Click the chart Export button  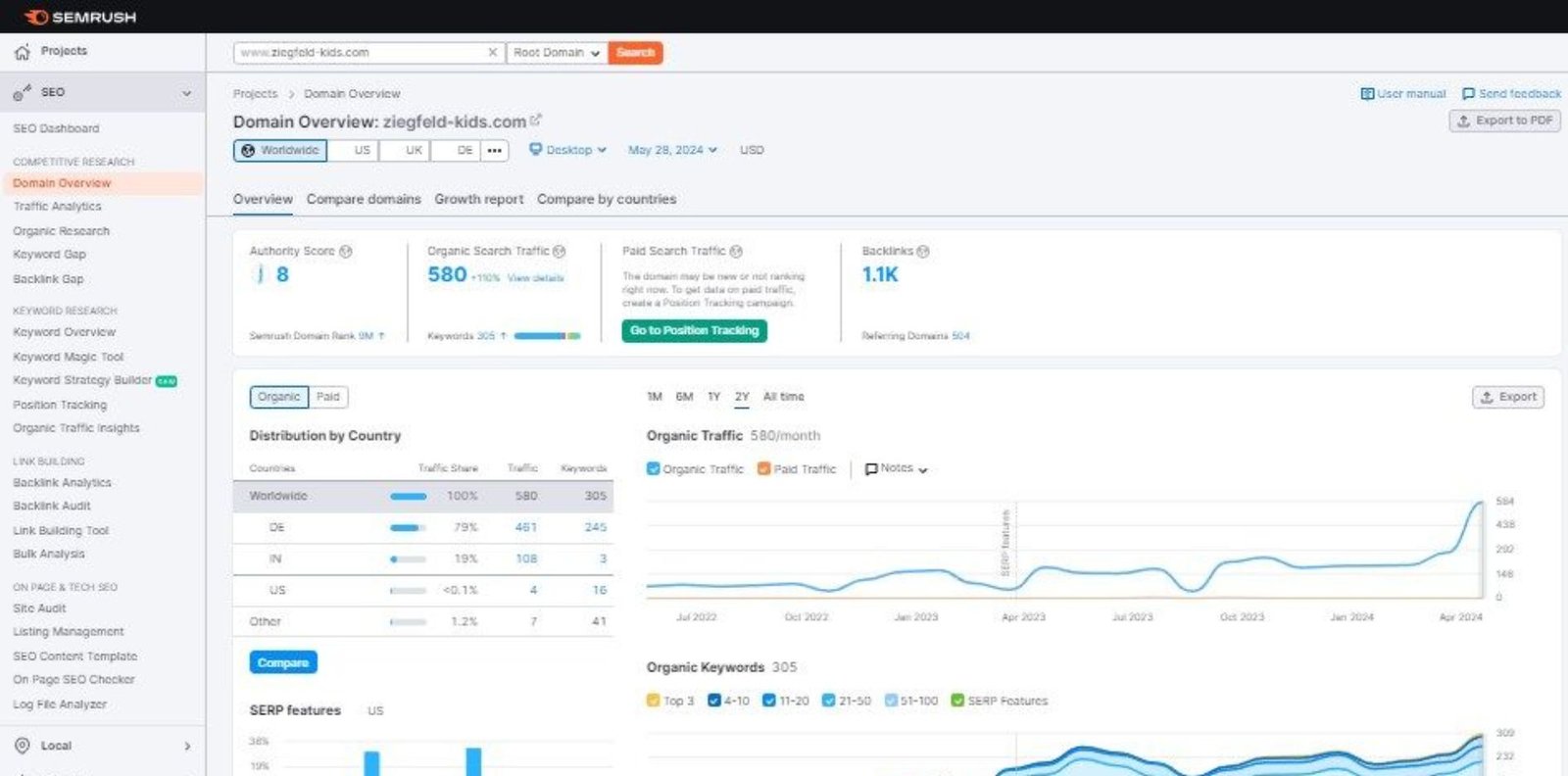click(1508, 397)
